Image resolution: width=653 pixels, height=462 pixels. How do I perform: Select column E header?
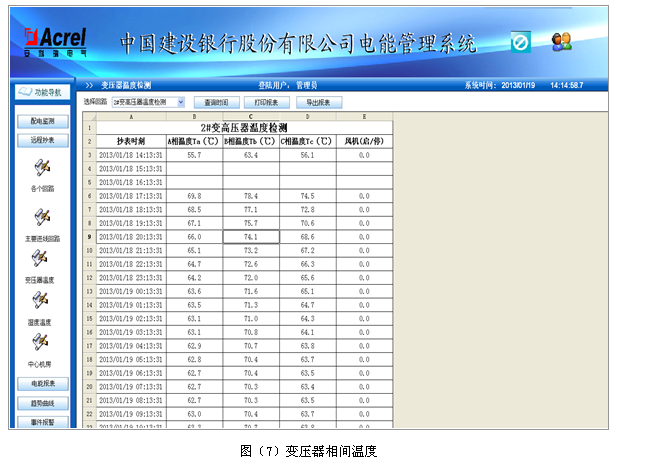pos(364,117)
